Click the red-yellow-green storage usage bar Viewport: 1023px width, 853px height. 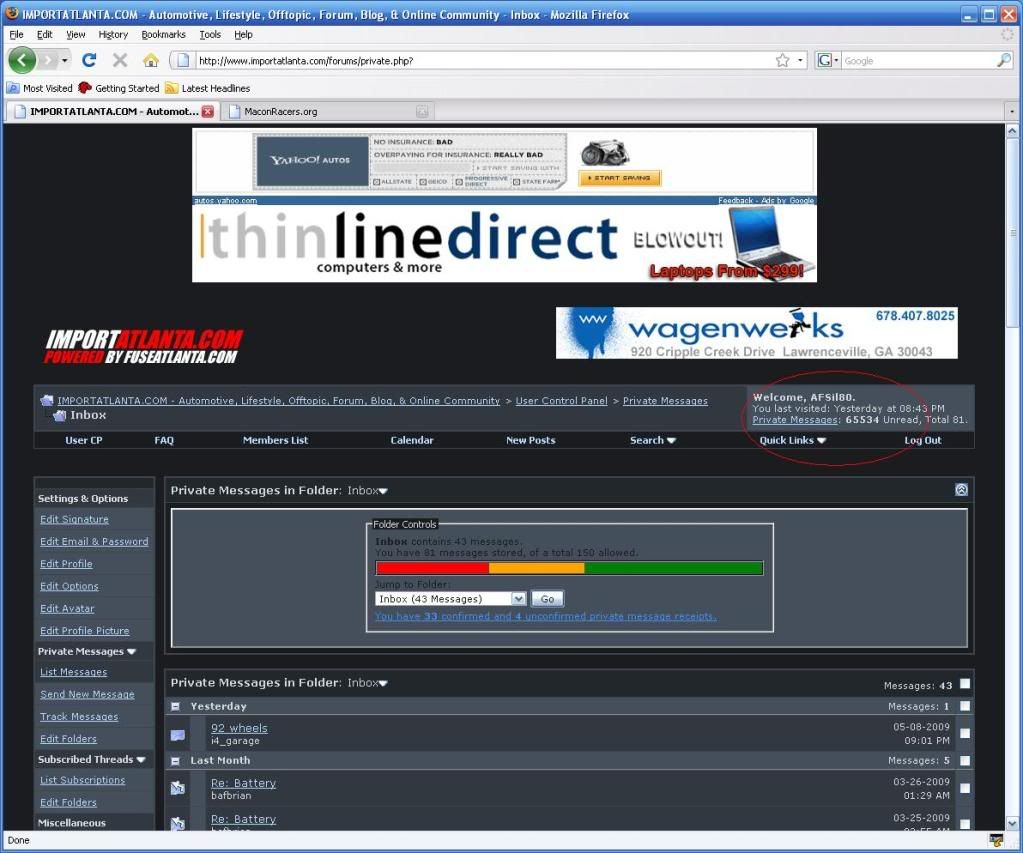click(x=569, y=568)
